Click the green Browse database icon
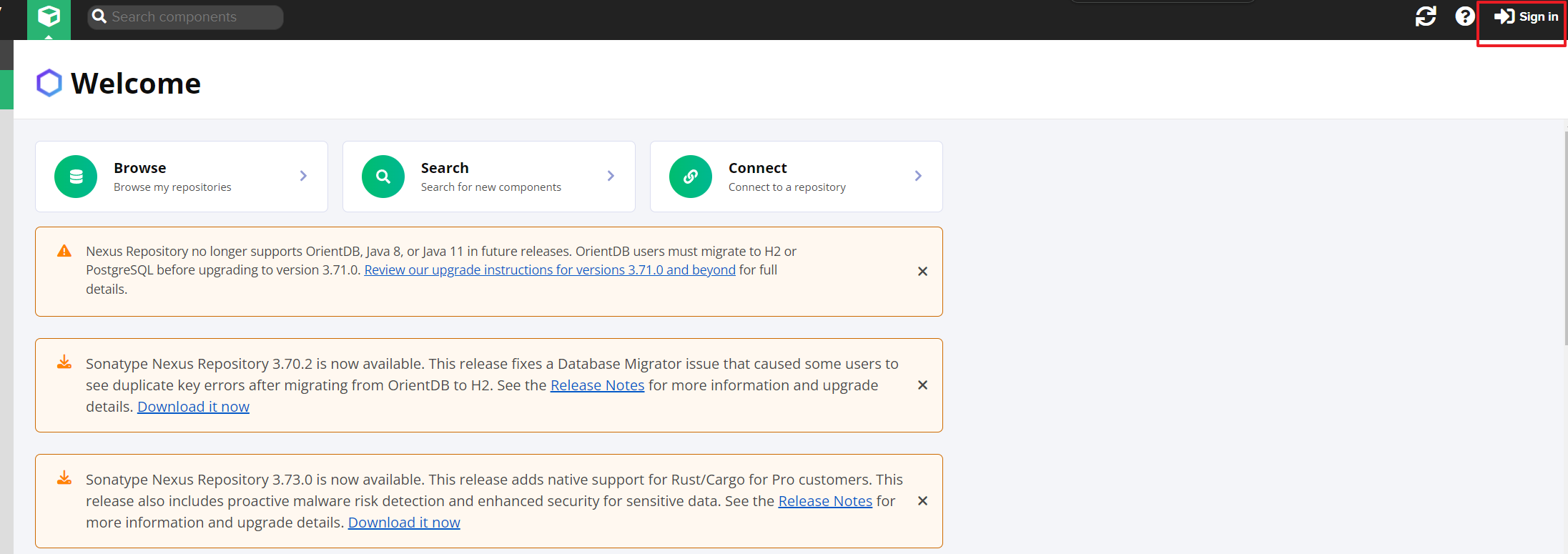 pyautogui.click(x=76, y=177)
